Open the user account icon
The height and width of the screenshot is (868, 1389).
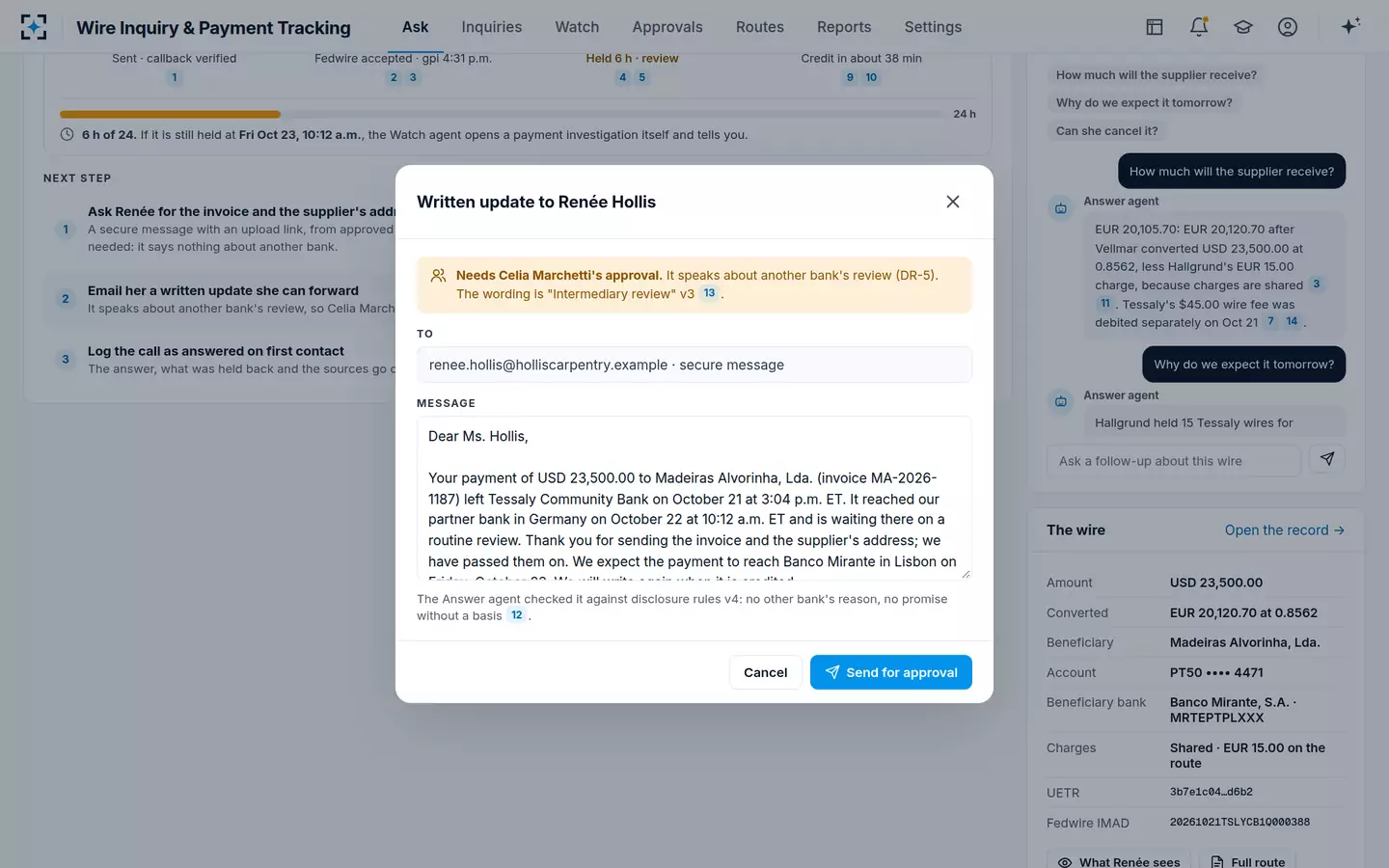(x=1288, y=27)
